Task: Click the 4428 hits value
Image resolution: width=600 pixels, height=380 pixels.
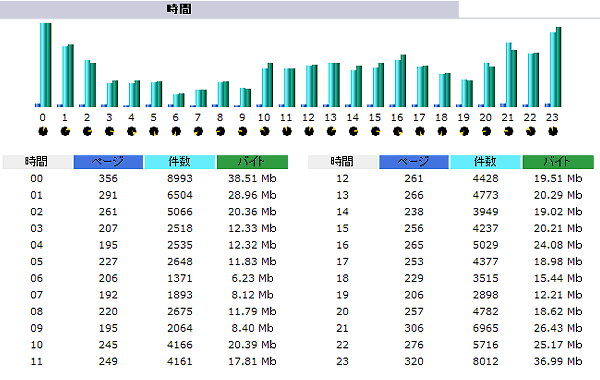Action: pyautogui.click(x=486, y=178)
